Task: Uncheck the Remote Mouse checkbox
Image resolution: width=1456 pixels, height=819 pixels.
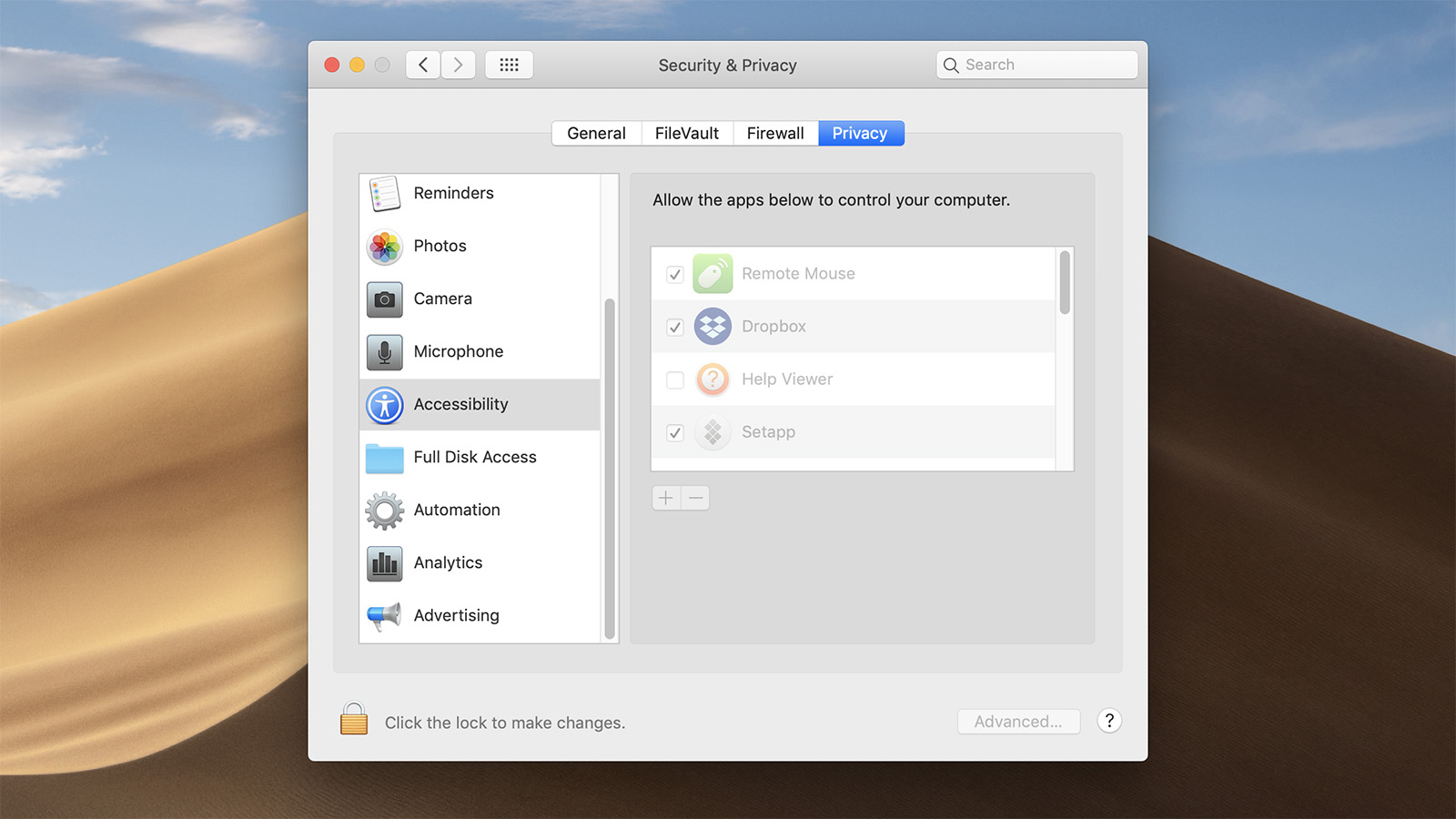Action: point(673,274)
